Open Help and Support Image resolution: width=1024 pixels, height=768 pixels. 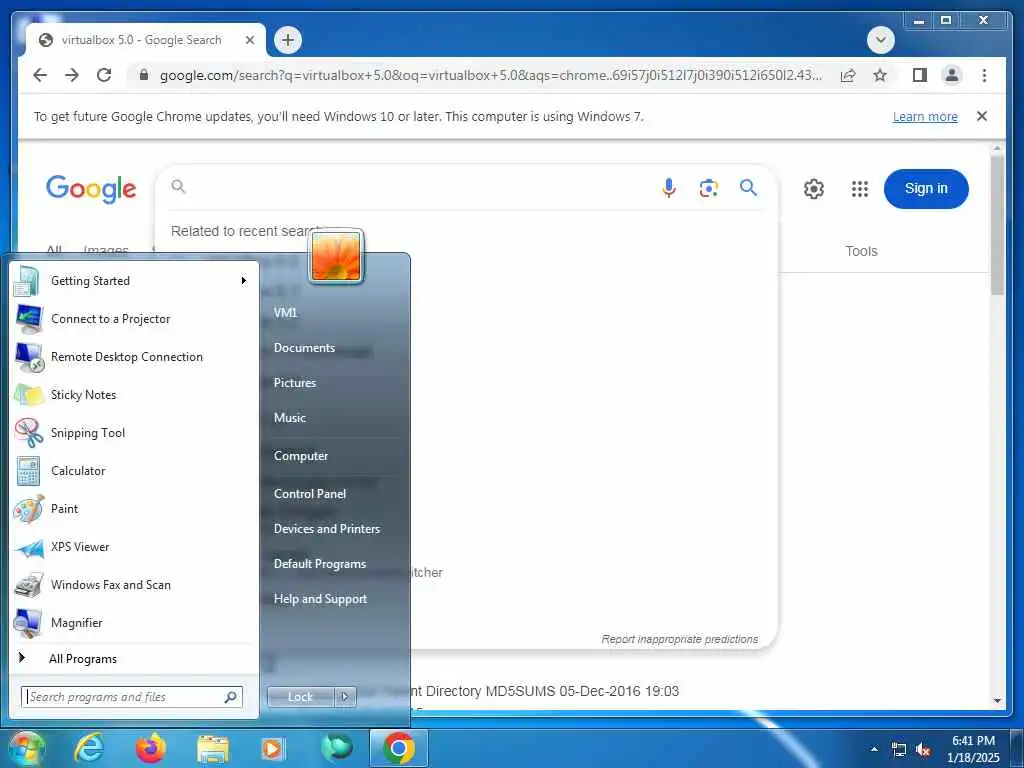tap(320, 599)
